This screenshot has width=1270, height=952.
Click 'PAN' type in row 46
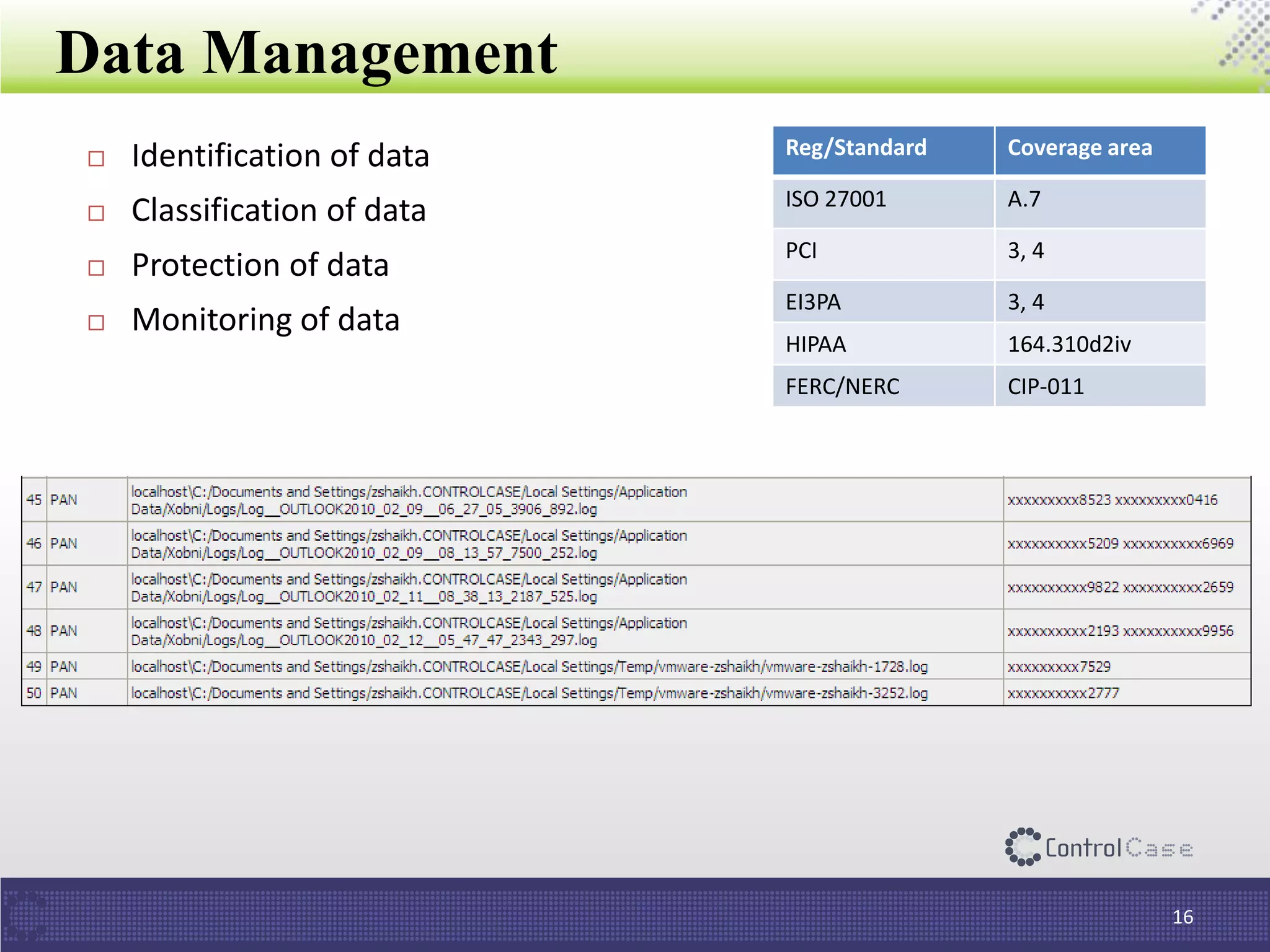click(x=64, y=544)
